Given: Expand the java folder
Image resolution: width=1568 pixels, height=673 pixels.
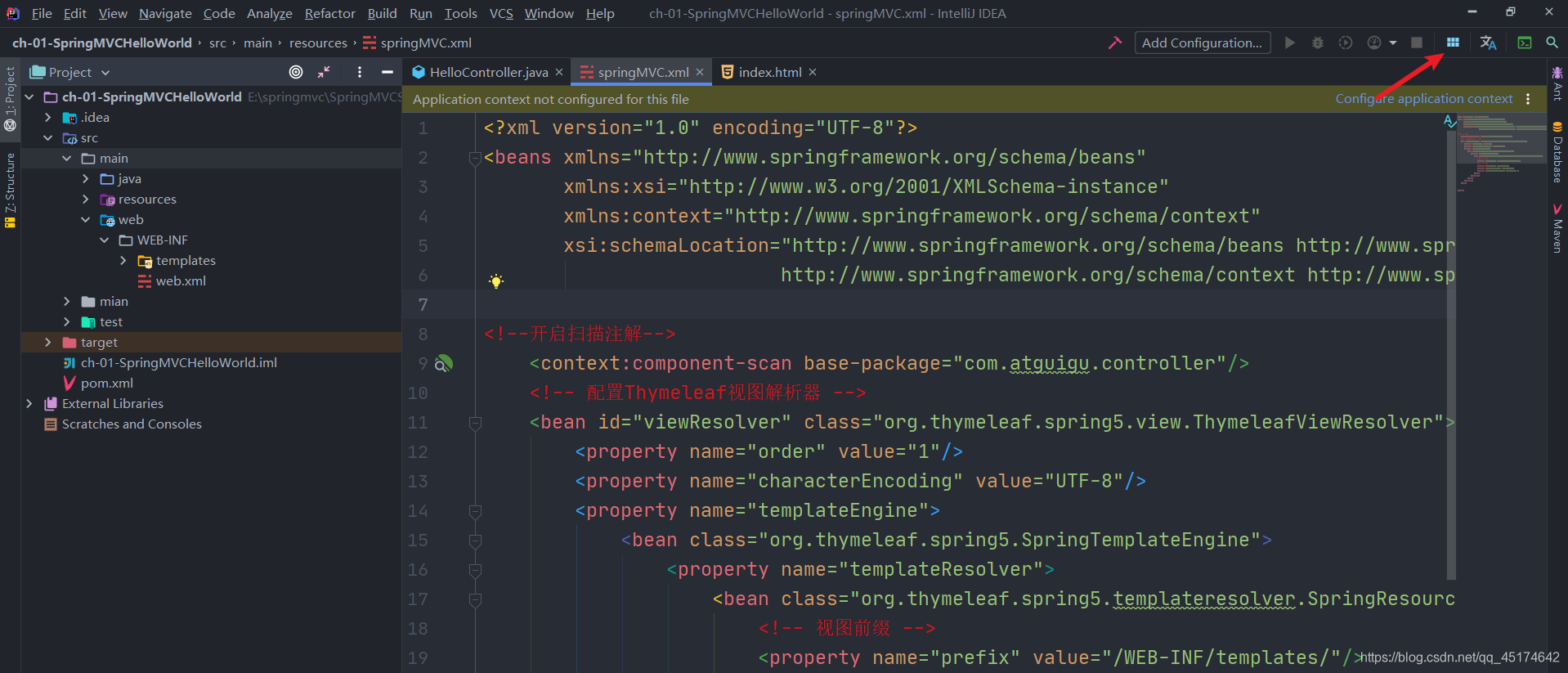Looking at the screenshot, I should point(86,178).
